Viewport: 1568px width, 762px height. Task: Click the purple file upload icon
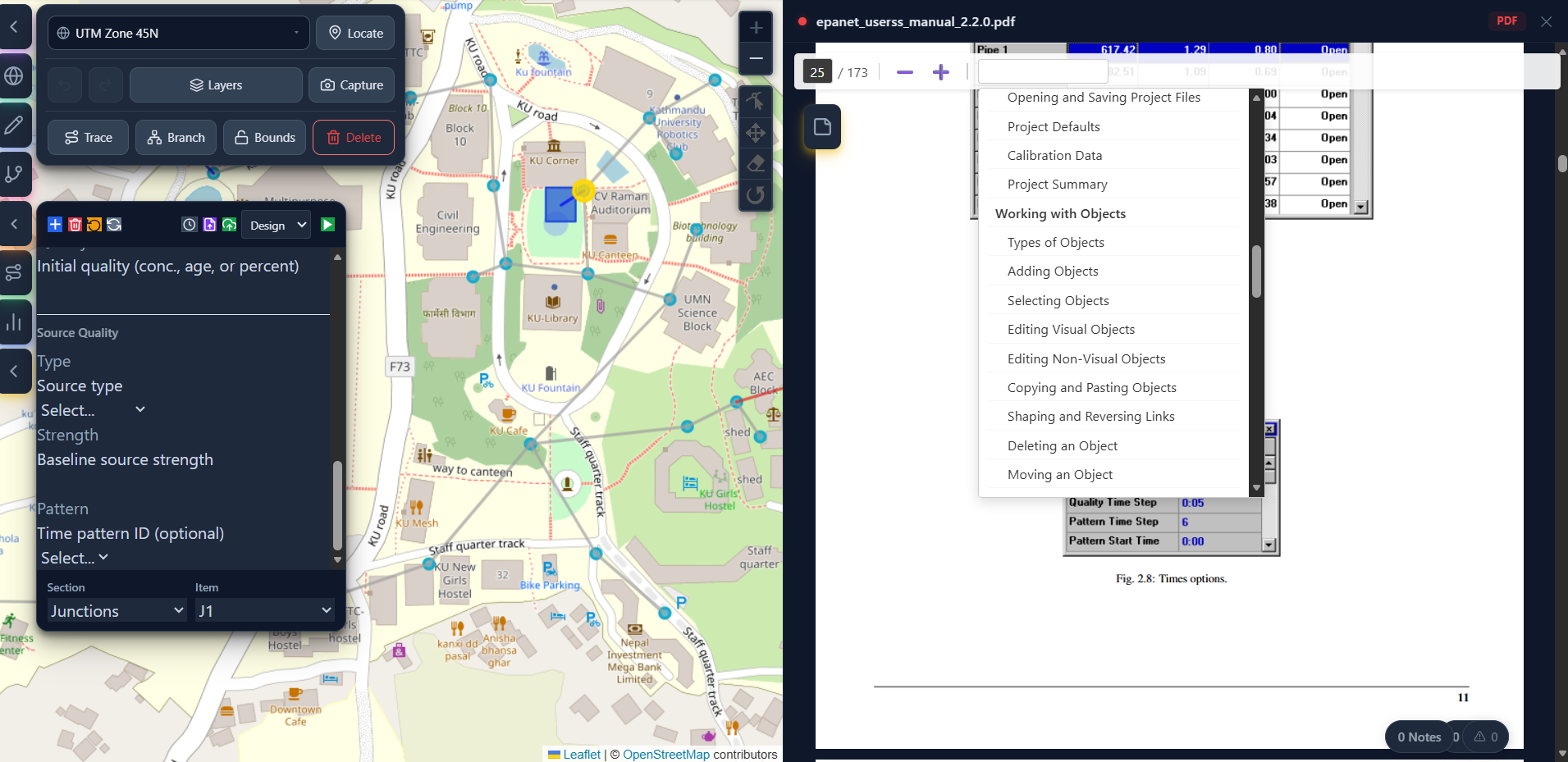pyautogui.click(x=209, y=225)
